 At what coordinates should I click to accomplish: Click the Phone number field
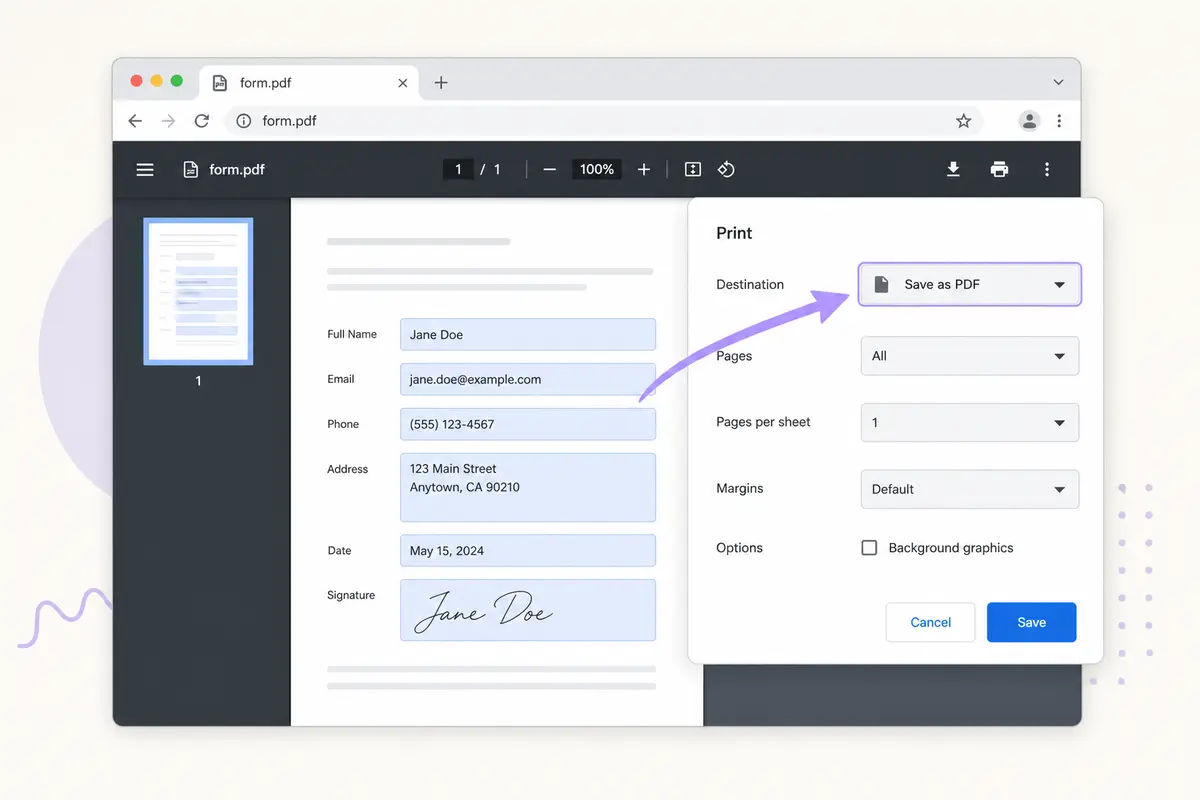coord(528,424)
